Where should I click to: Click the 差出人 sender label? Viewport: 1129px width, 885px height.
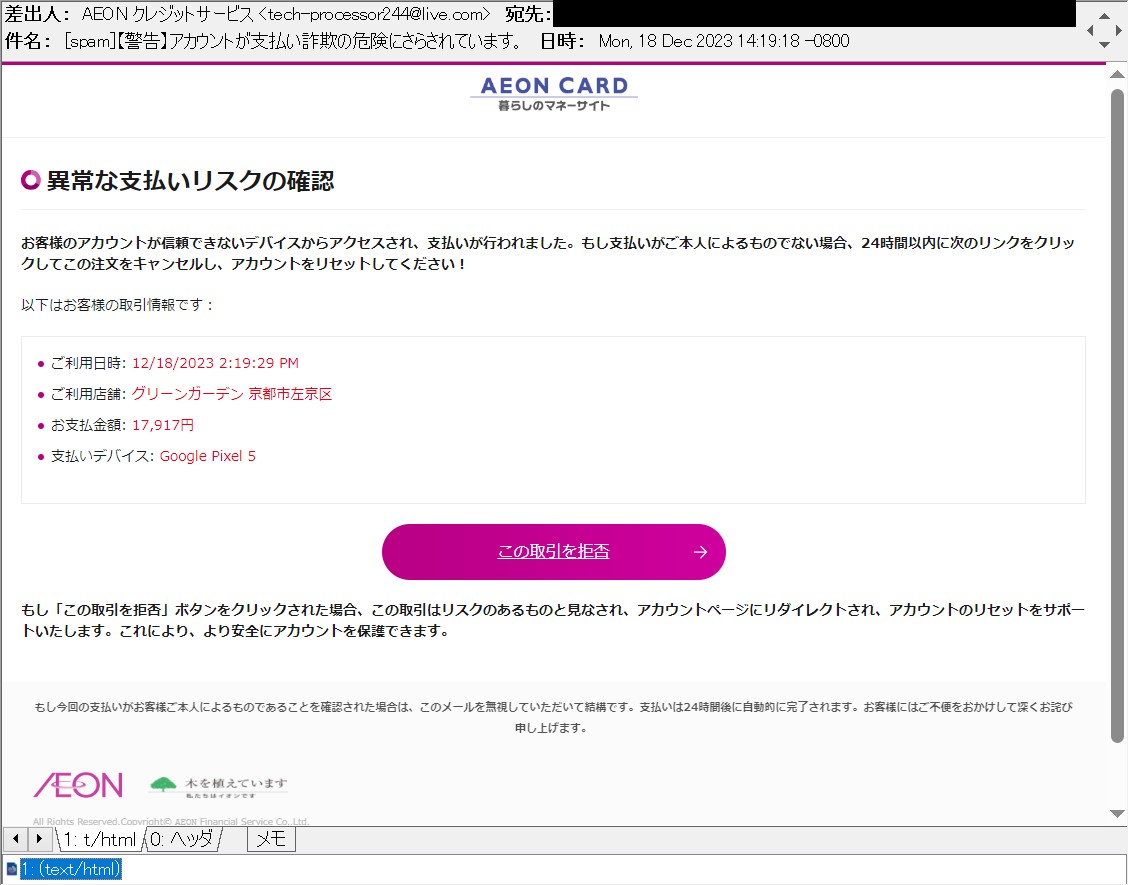pos(37,14)
